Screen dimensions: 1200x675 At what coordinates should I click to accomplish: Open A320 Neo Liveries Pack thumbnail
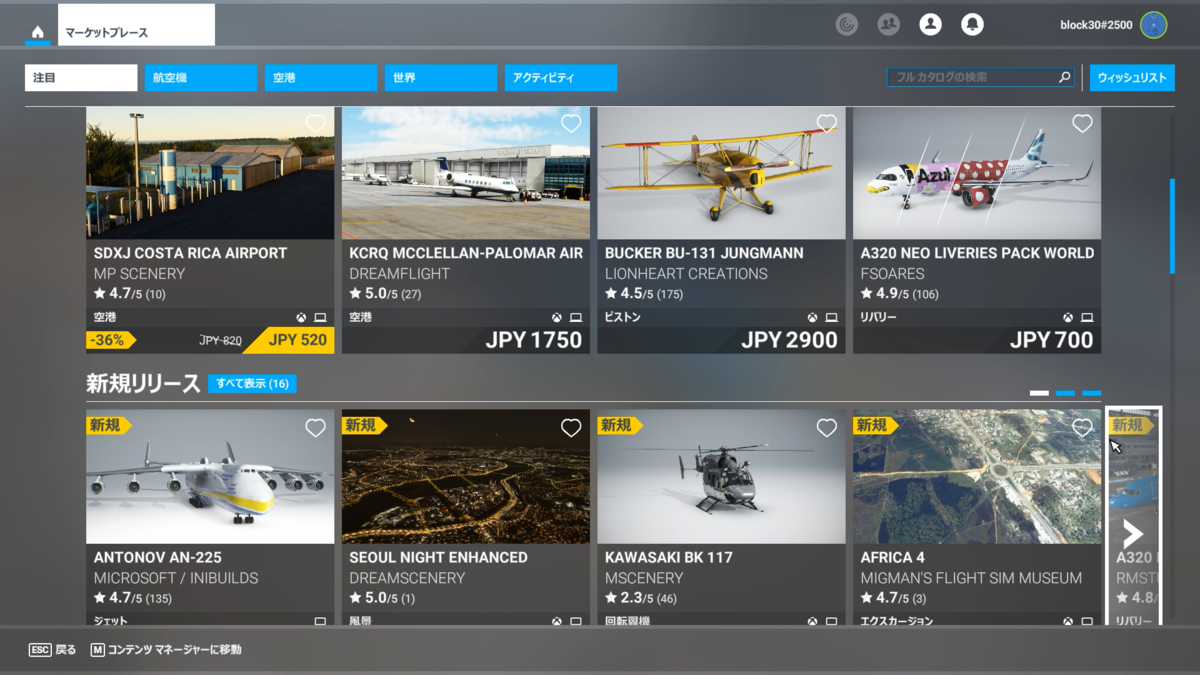(977, 173)
